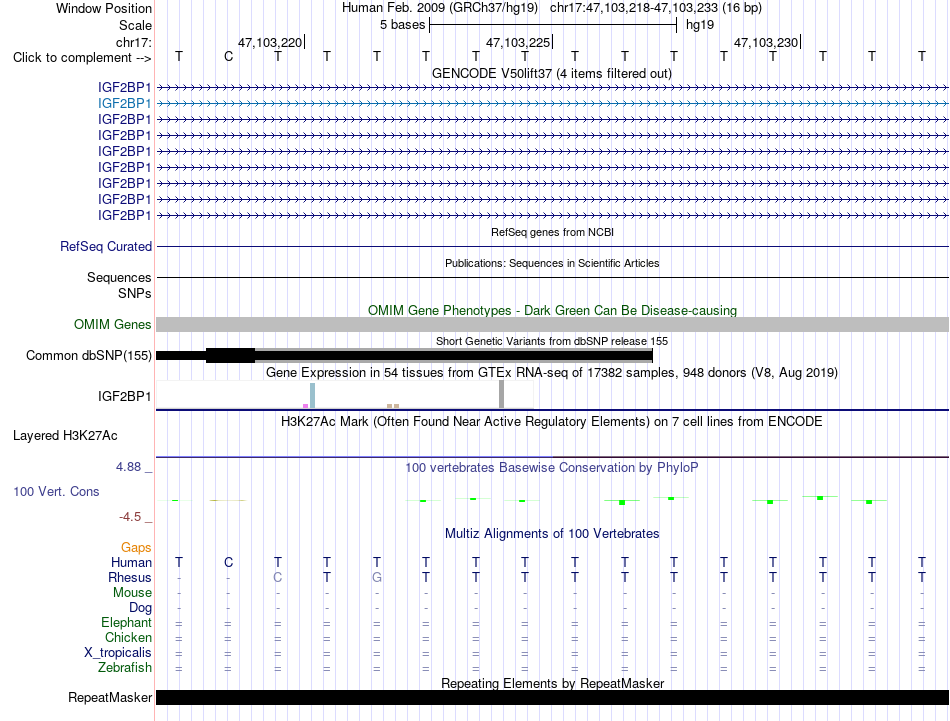
Task: Click the 'Chicken' alignment row label
Action: 128,637
